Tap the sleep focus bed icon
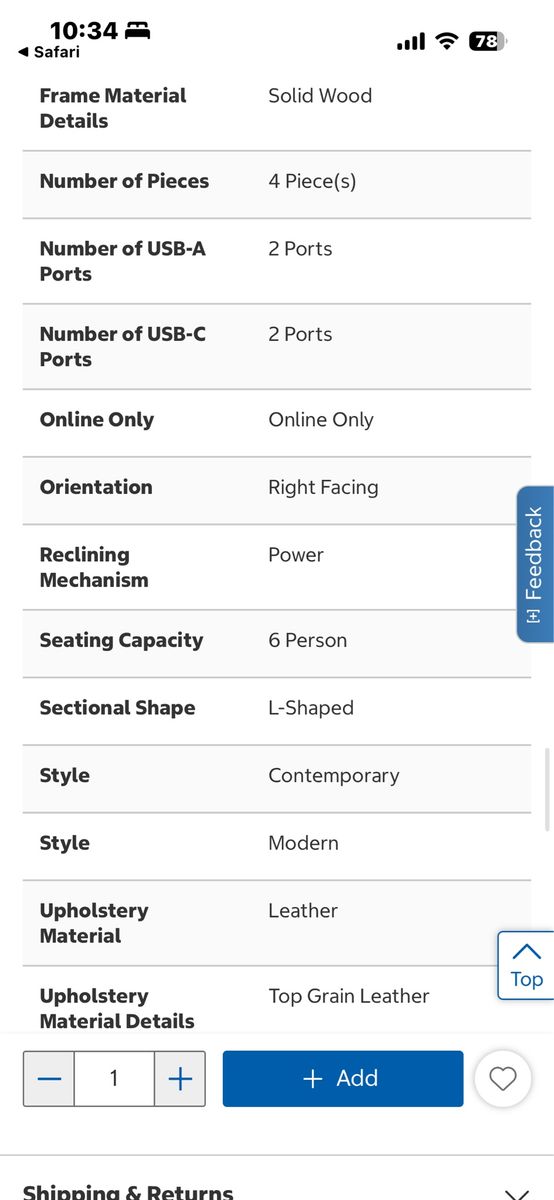Screen dimensions: 554x1200 pos(138,30)
